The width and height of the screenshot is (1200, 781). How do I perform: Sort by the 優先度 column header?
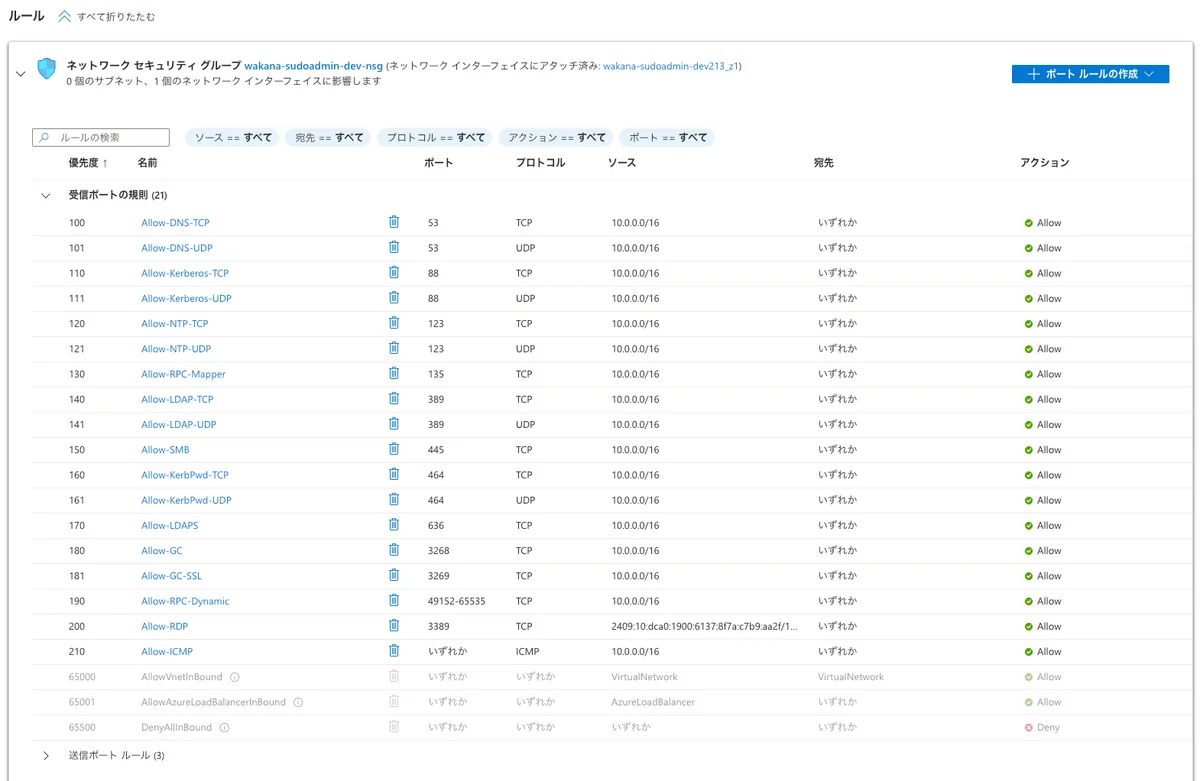87,163
